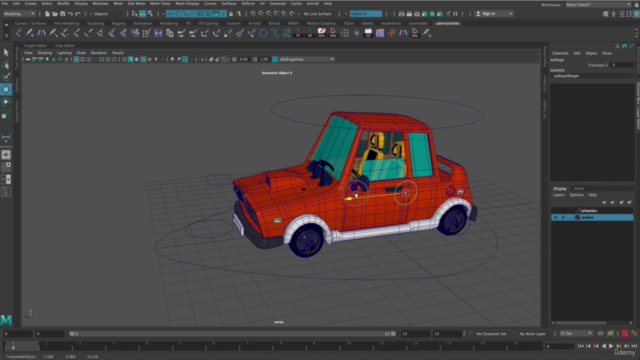Screen dimensions: 640x360
Task: Go to start of playback range
Action: coord(580,346)
